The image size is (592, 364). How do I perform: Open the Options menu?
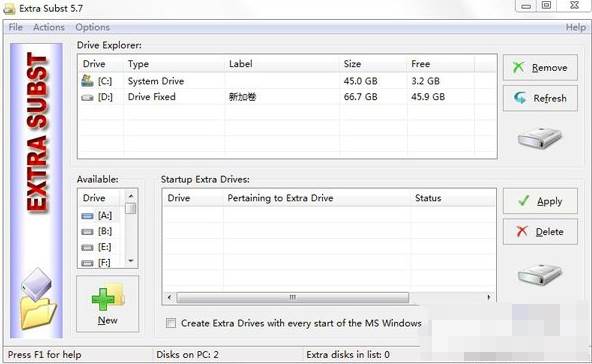(92, 27)
